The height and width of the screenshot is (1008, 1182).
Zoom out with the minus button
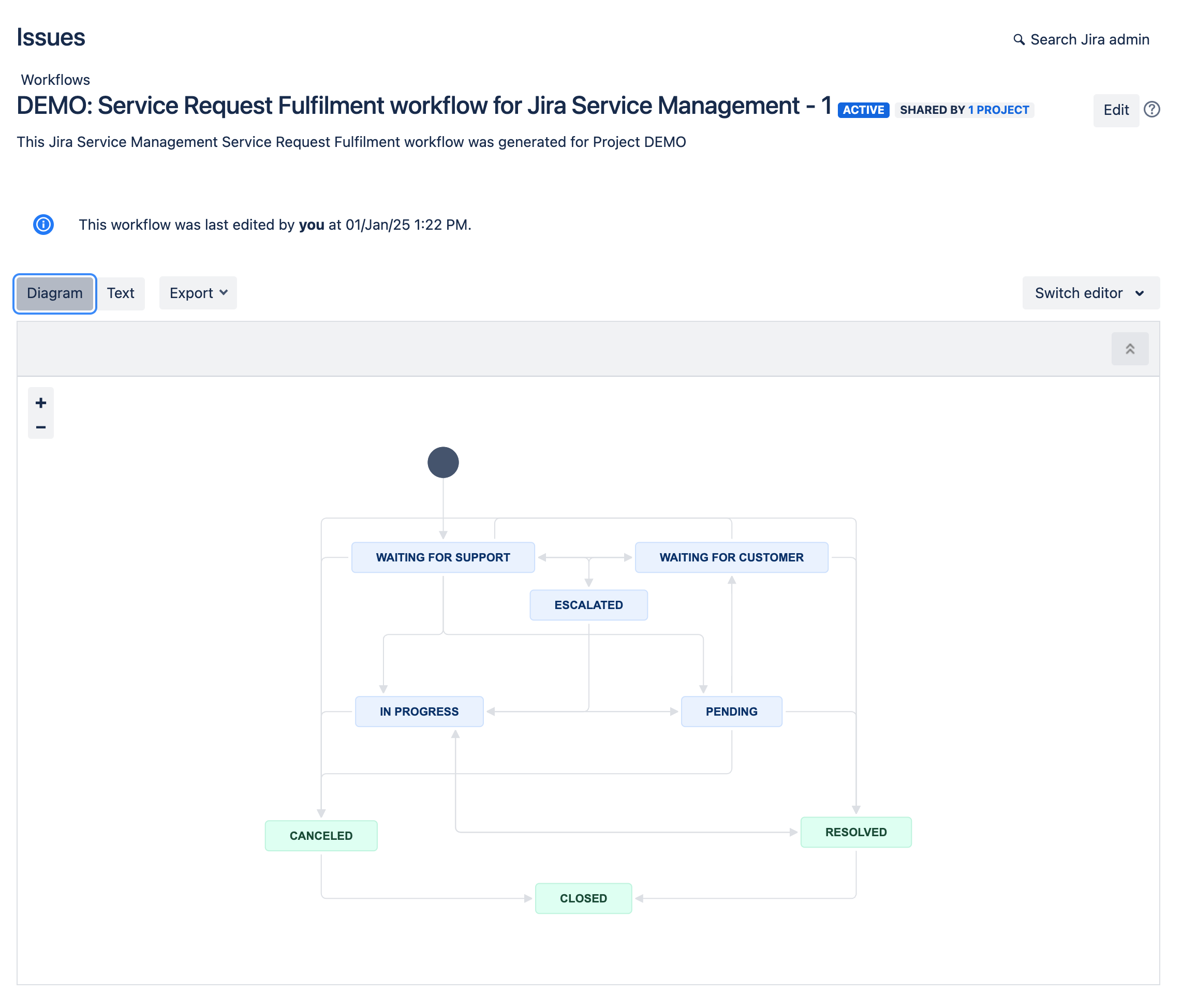coord(40,427)
